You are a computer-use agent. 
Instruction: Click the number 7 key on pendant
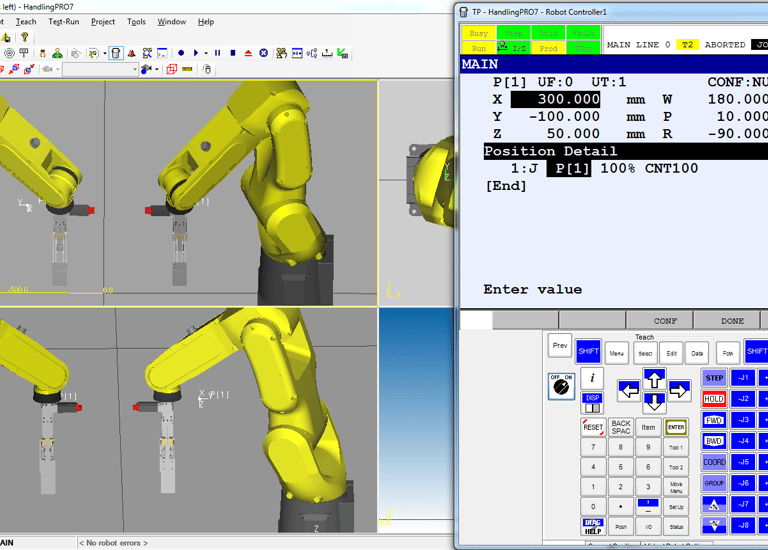tap(593, 447)
